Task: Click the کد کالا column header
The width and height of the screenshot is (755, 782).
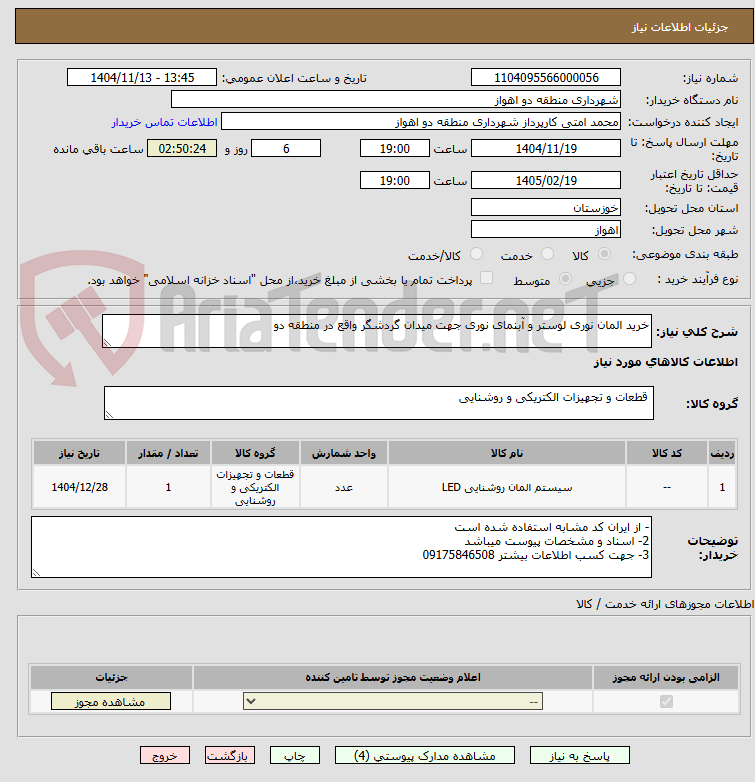Action: 667,453
